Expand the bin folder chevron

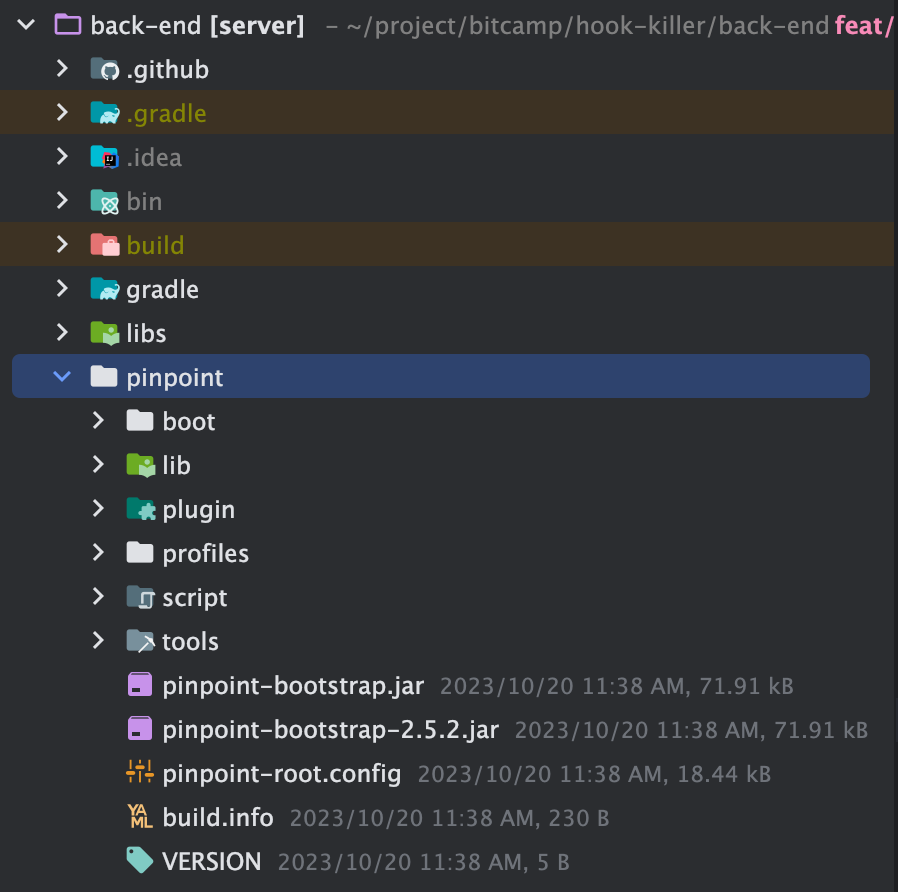[62, 200]
